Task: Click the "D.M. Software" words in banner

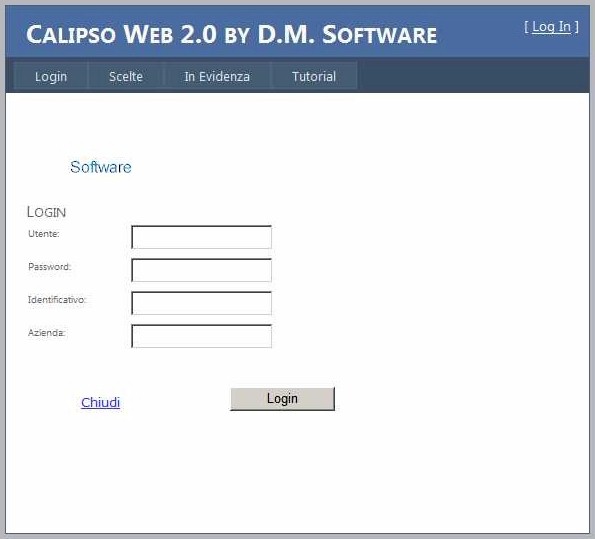Action: point(347,34)
